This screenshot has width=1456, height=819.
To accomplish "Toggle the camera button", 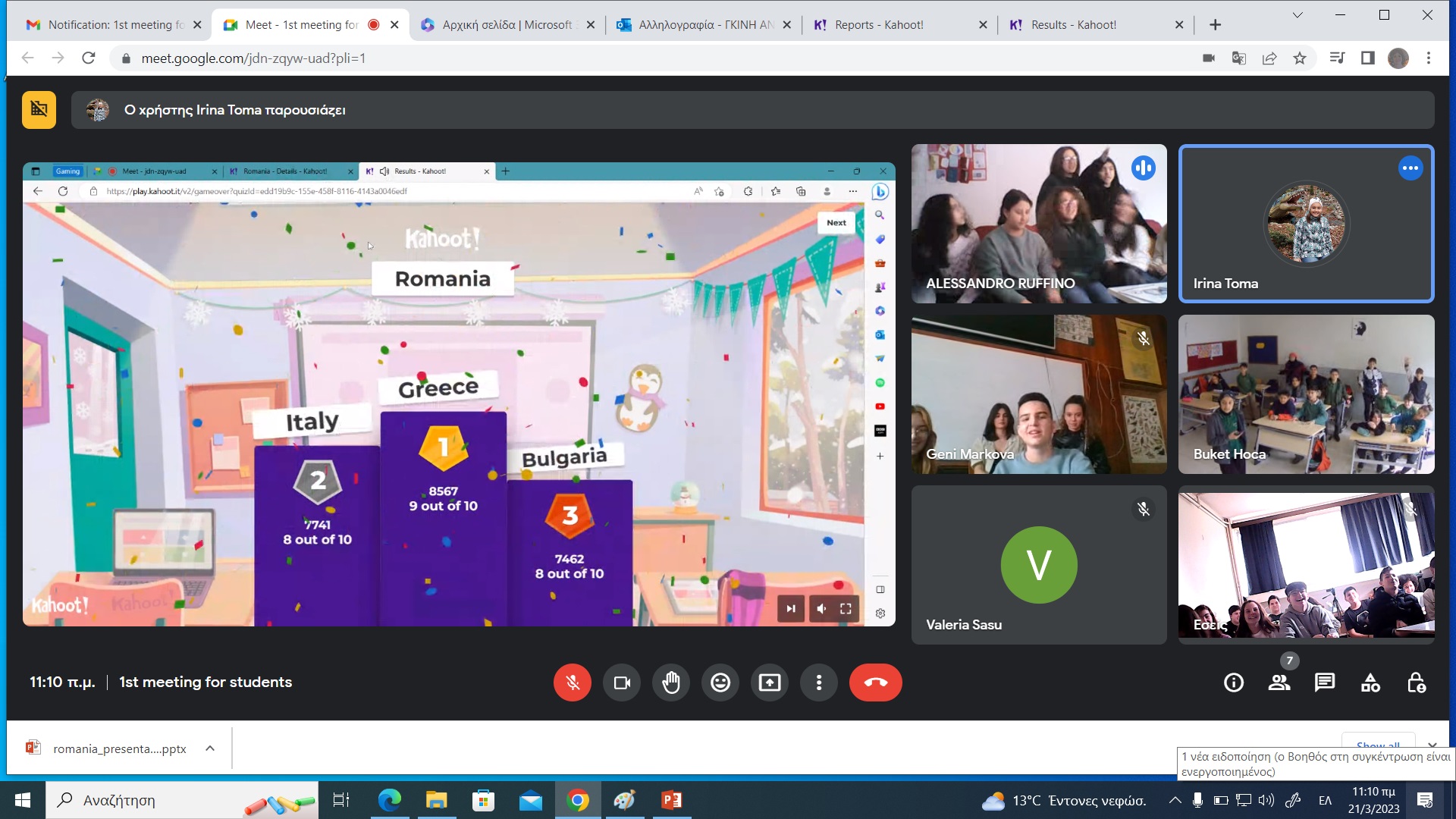I will tap(622, 682).
